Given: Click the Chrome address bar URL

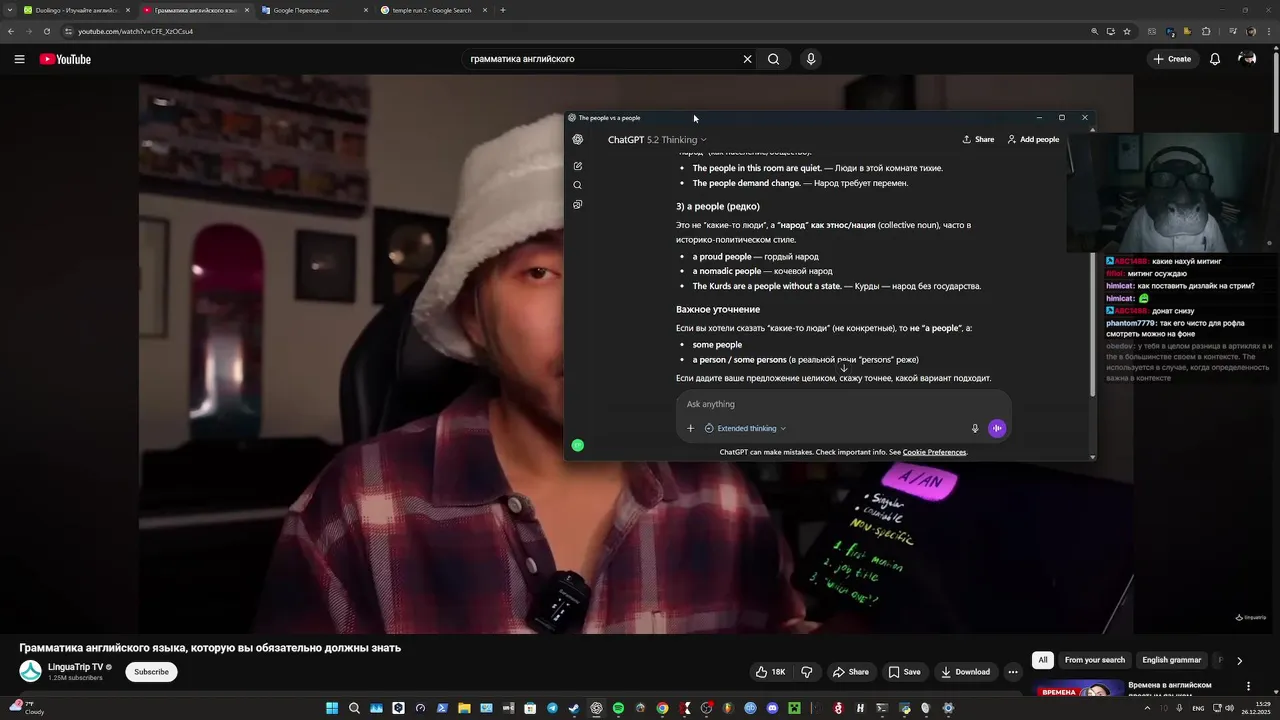Looking at the screenshot, I should (x=135, y=31).
